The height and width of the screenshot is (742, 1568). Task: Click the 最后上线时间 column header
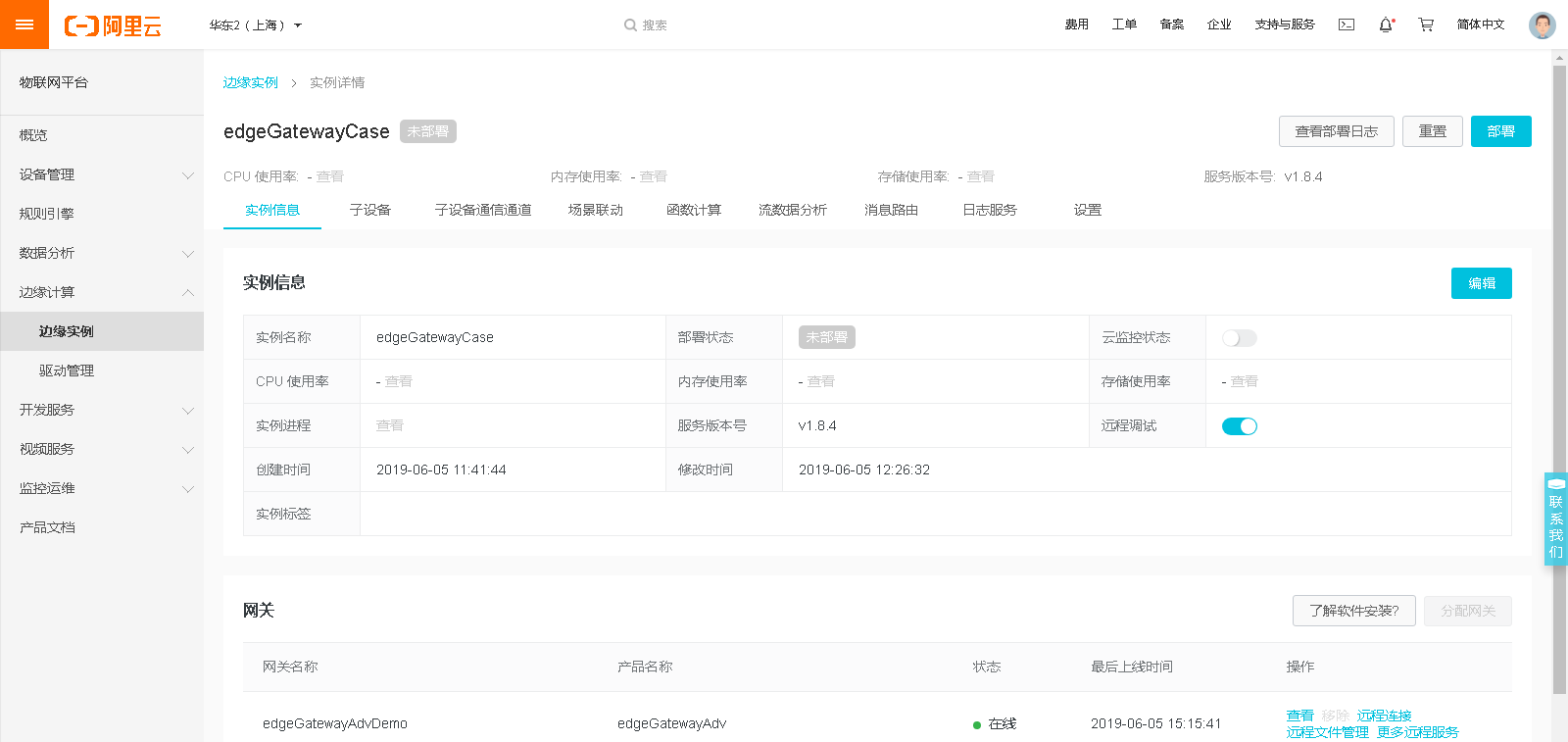tap(1132, 667)
